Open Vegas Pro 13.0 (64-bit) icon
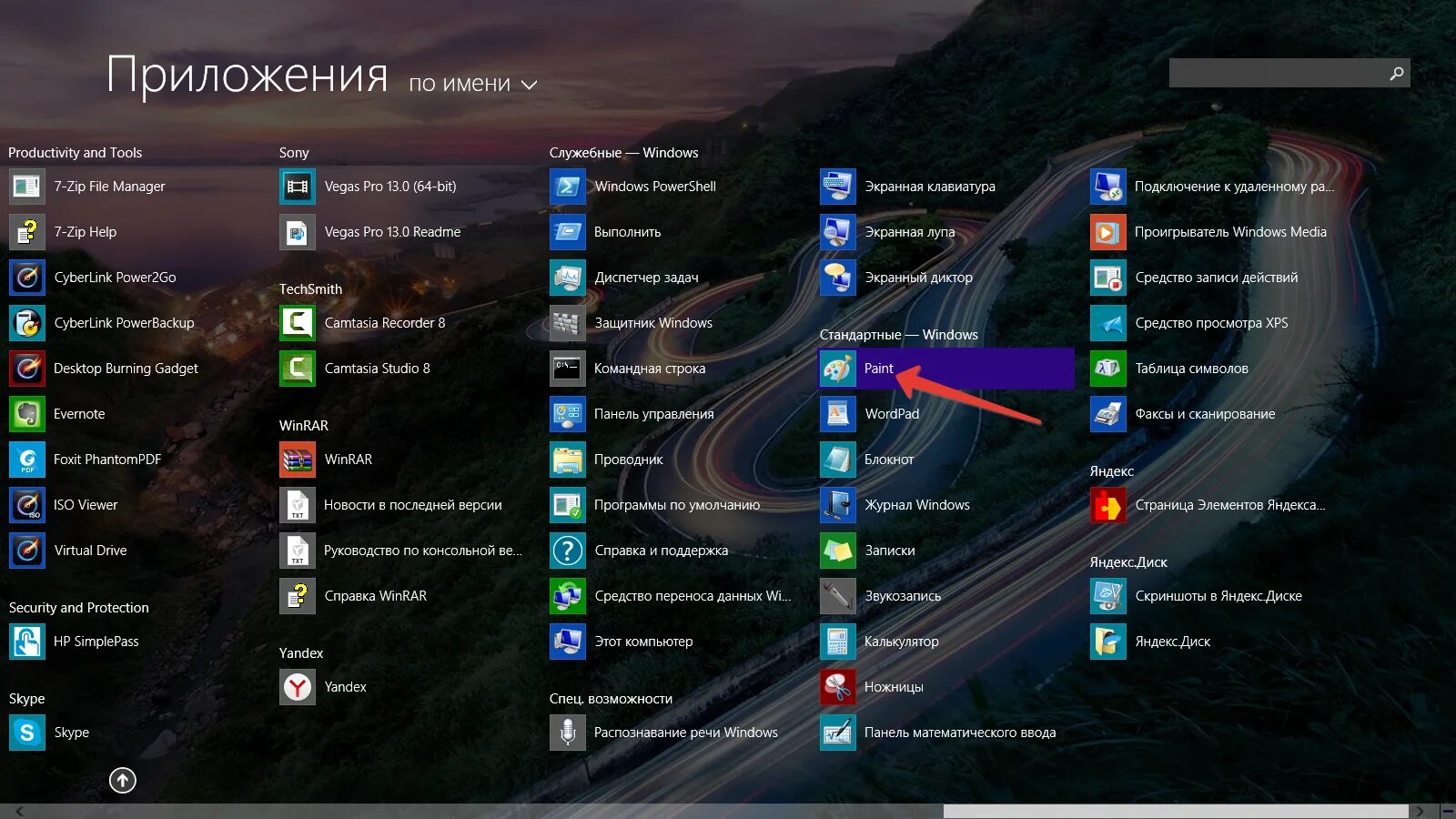The width and height of the screenshot is (1456, 819). pos(298,187)
